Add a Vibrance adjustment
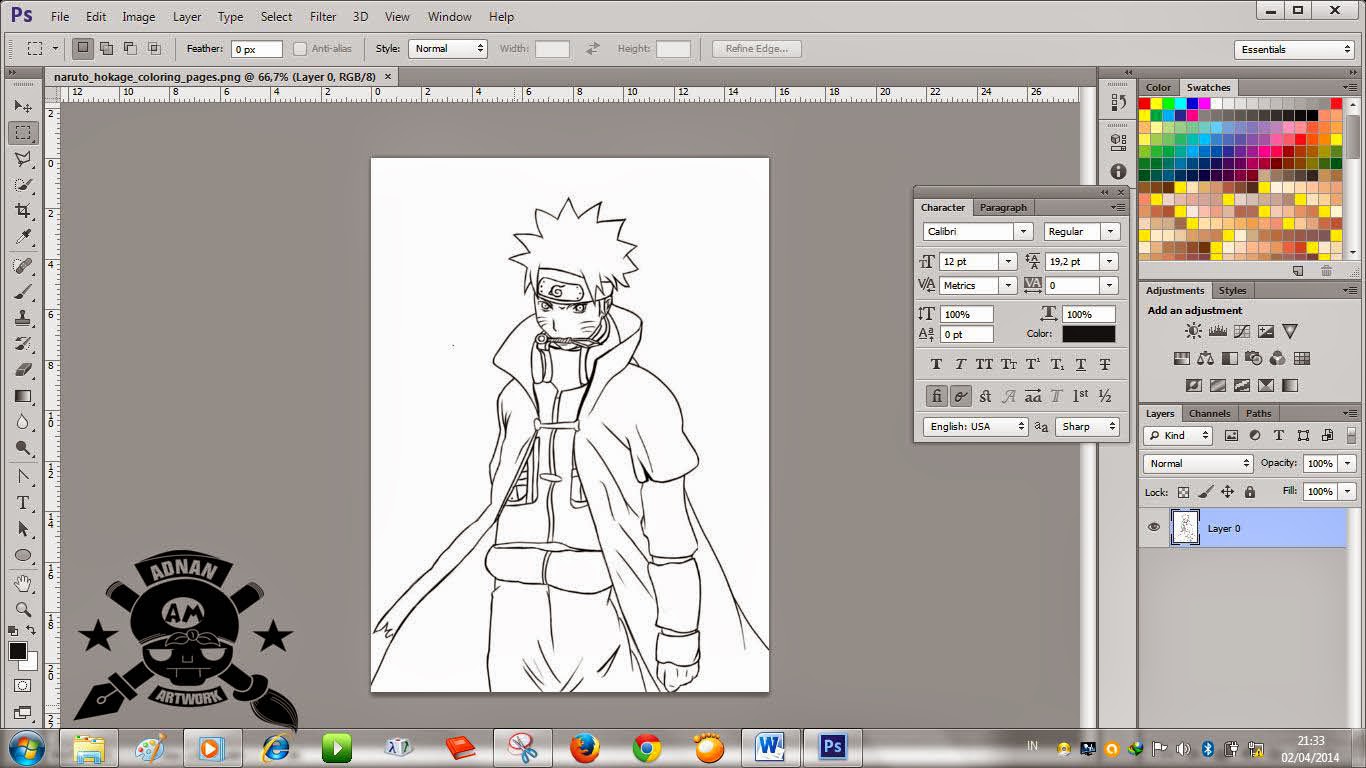Screen dimensions: 1366x768 [x=1290, y=331]
